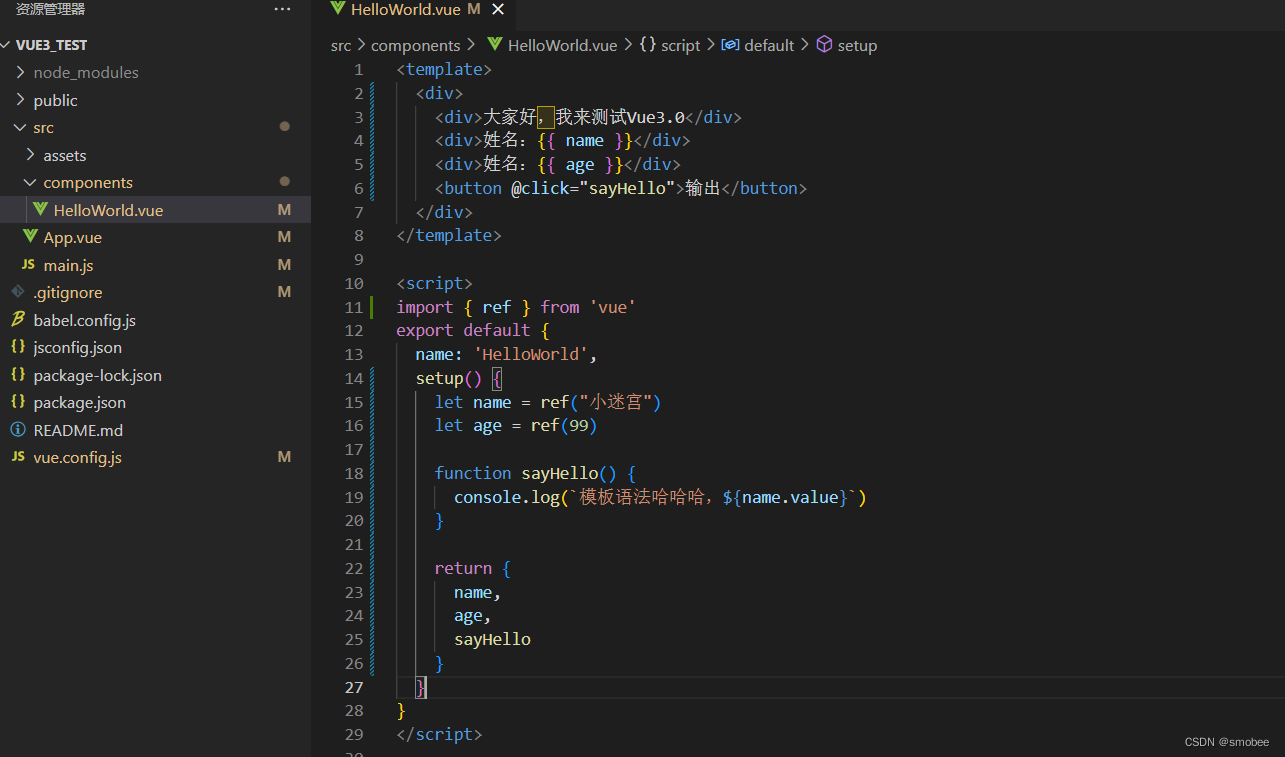
Task: Click the modified M badge on App.vue
Action: click(284, 237)
